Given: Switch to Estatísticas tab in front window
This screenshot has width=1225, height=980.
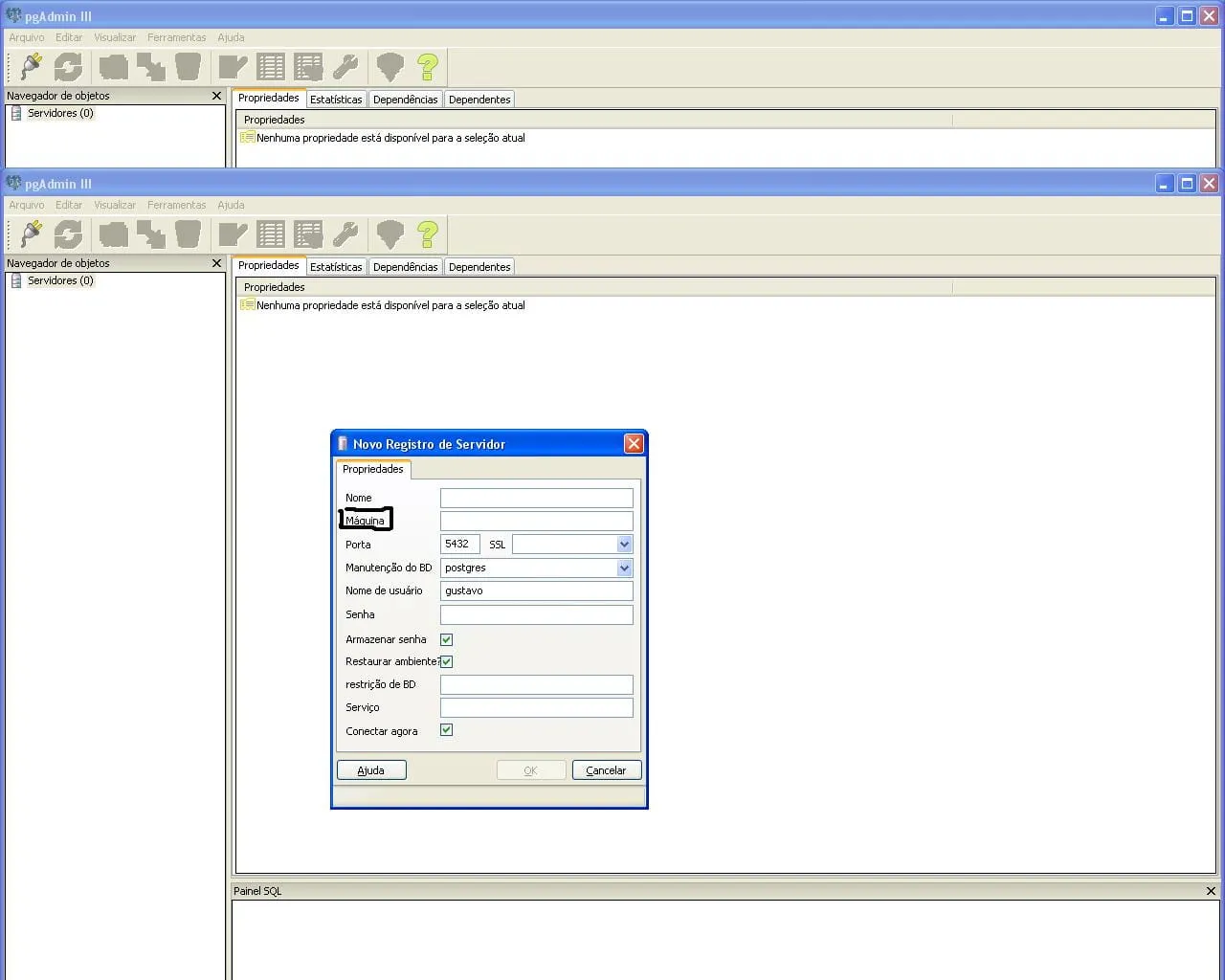Looking at the screenshot, I should point(336,267).
